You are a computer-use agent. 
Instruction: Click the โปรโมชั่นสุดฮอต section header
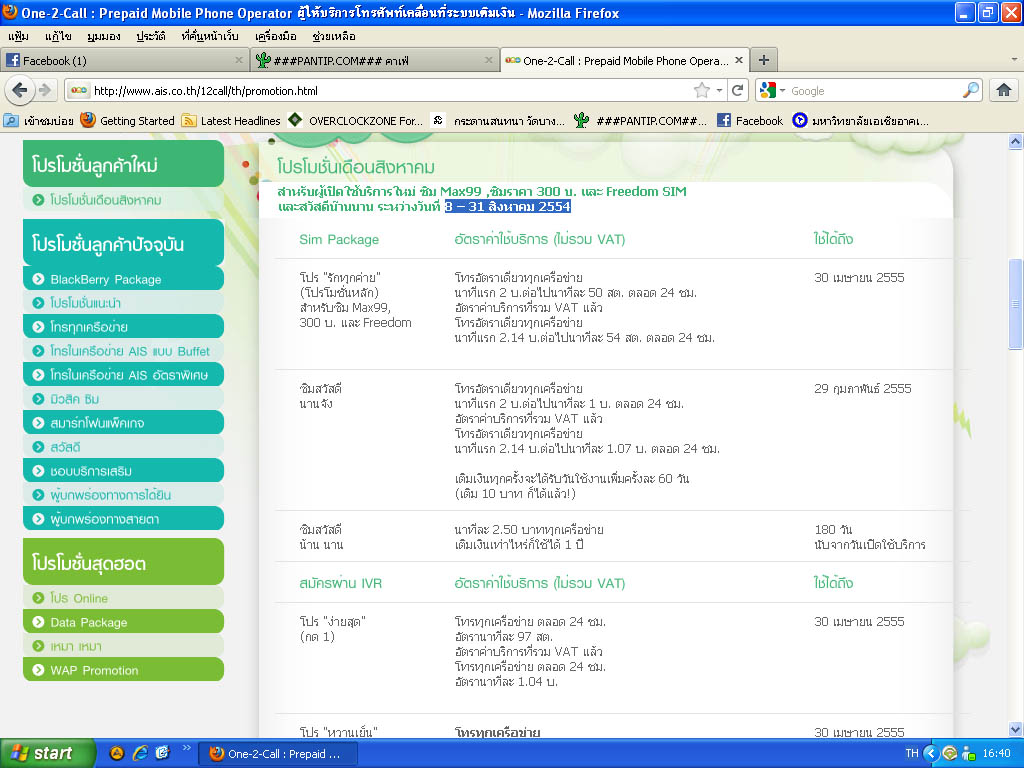click(123, 562)
